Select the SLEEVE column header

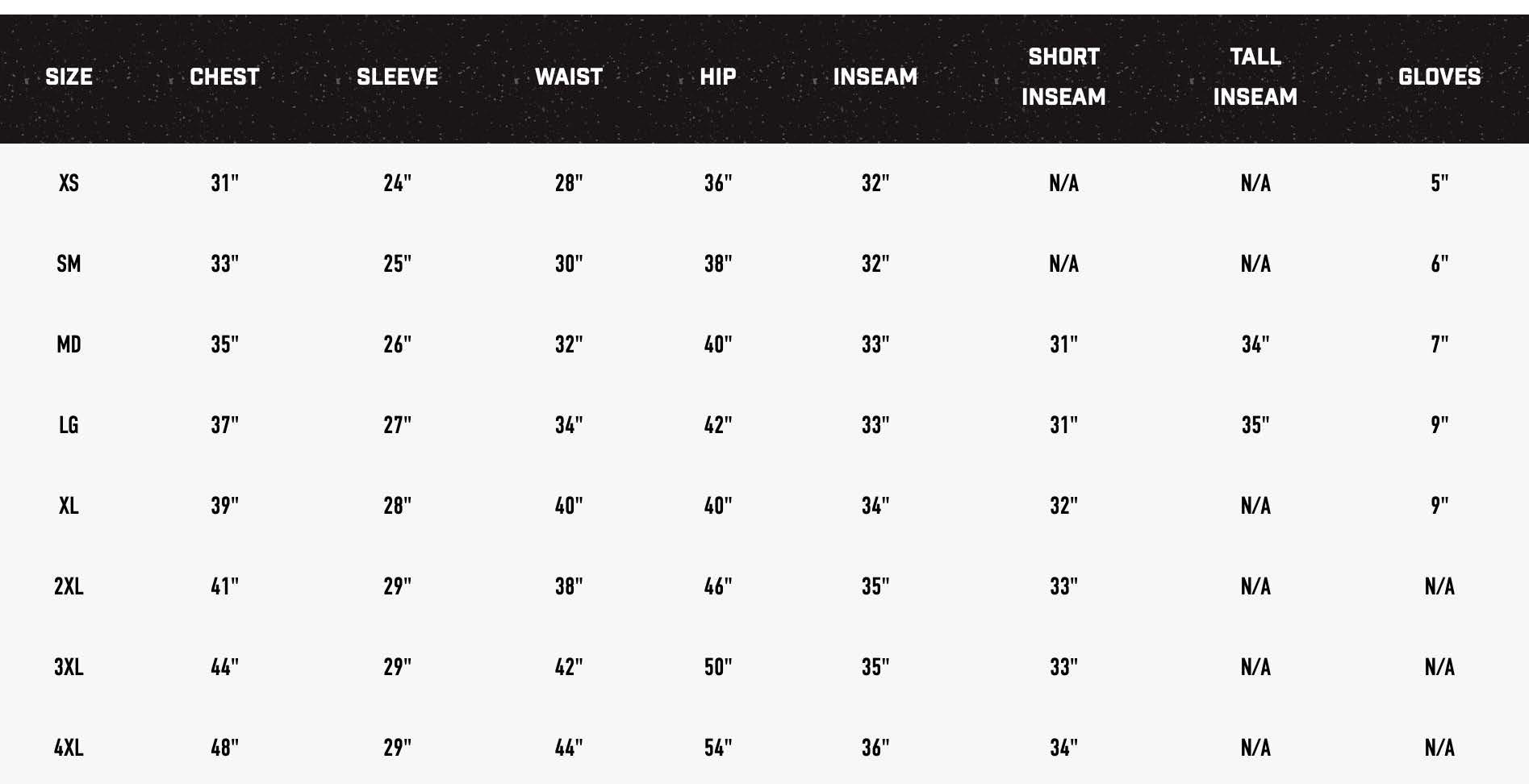[x=397, y=77]
